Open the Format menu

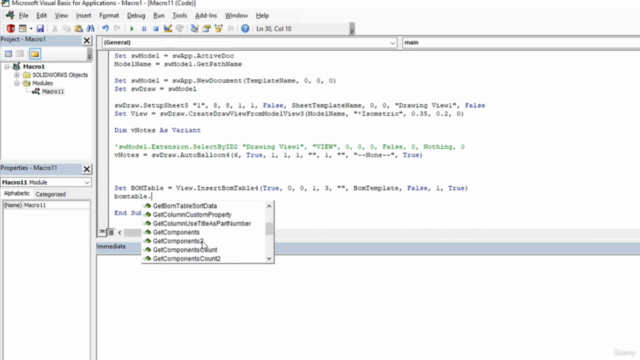109,16
